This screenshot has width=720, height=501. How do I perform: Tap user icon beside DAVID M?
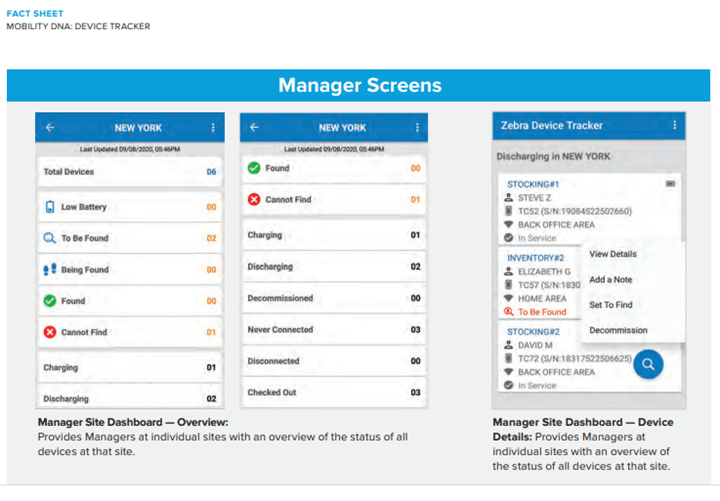508,345
